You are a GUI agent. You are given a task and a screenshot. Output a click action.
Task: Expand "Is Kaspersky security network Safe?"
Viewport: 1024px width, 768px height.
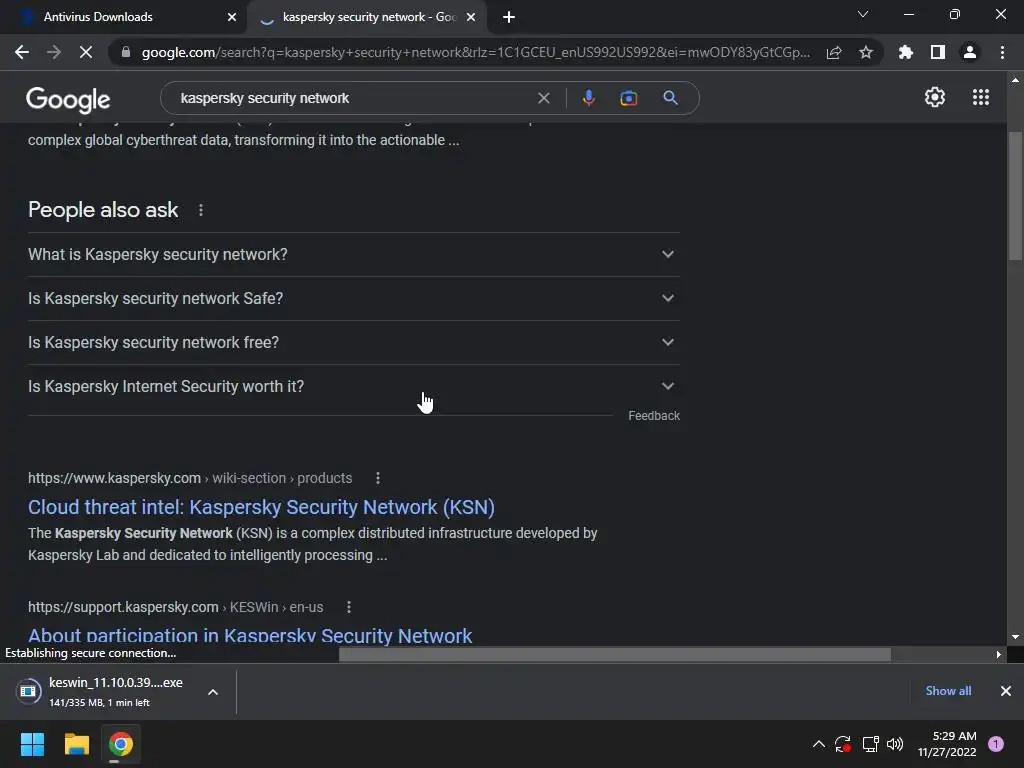(354, 298)
